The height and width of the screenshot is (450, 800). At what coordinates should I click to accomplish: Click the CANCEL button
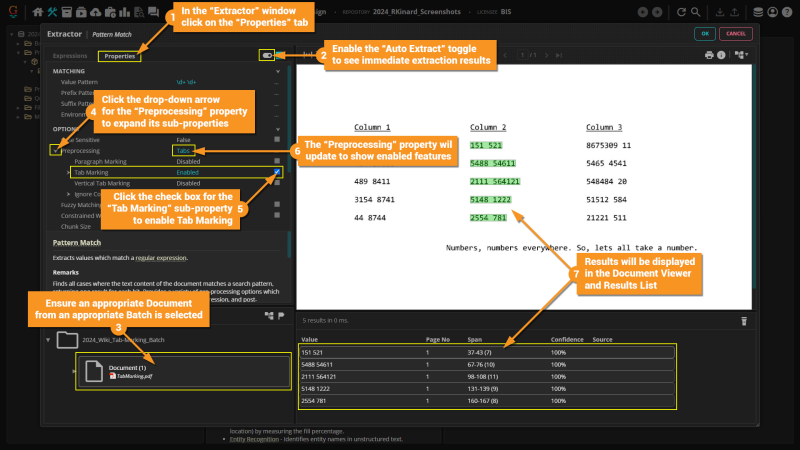point(736,34)
